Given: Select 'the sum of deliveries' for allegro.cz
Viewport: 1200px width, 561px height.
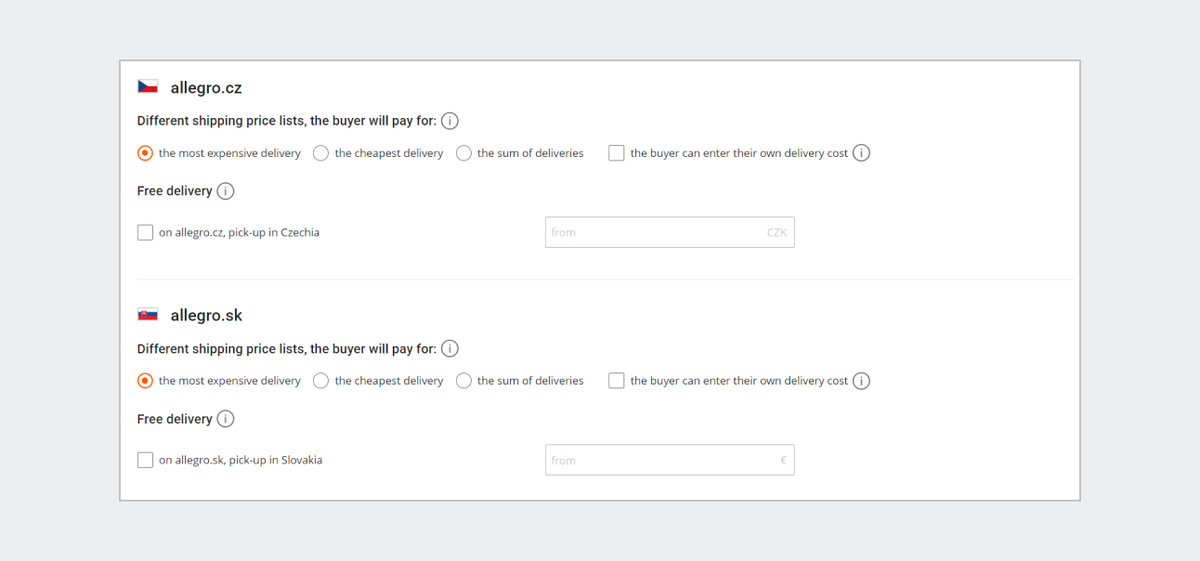Looking at the screenshot, I should [x=464, y=153].
